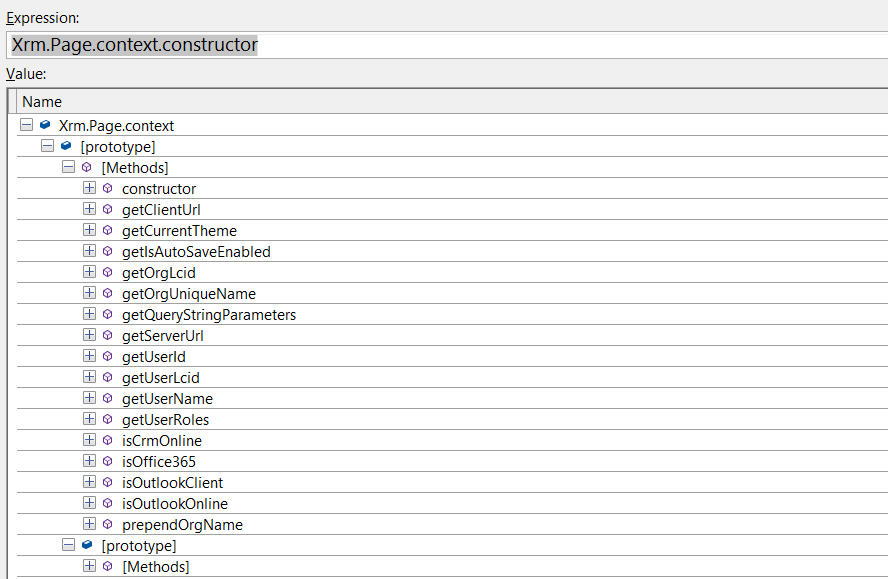The image size is (888, 579).
Task: Expand the getQueryStringParameters node
Action: coord(89,315)
